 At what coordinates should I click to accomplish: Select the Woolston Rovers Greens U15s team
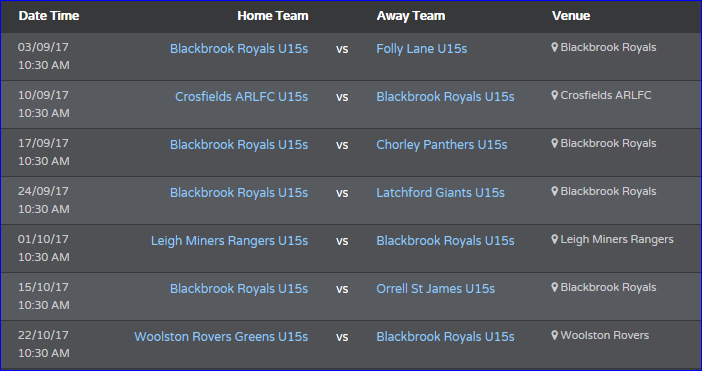tap(221, 337)
